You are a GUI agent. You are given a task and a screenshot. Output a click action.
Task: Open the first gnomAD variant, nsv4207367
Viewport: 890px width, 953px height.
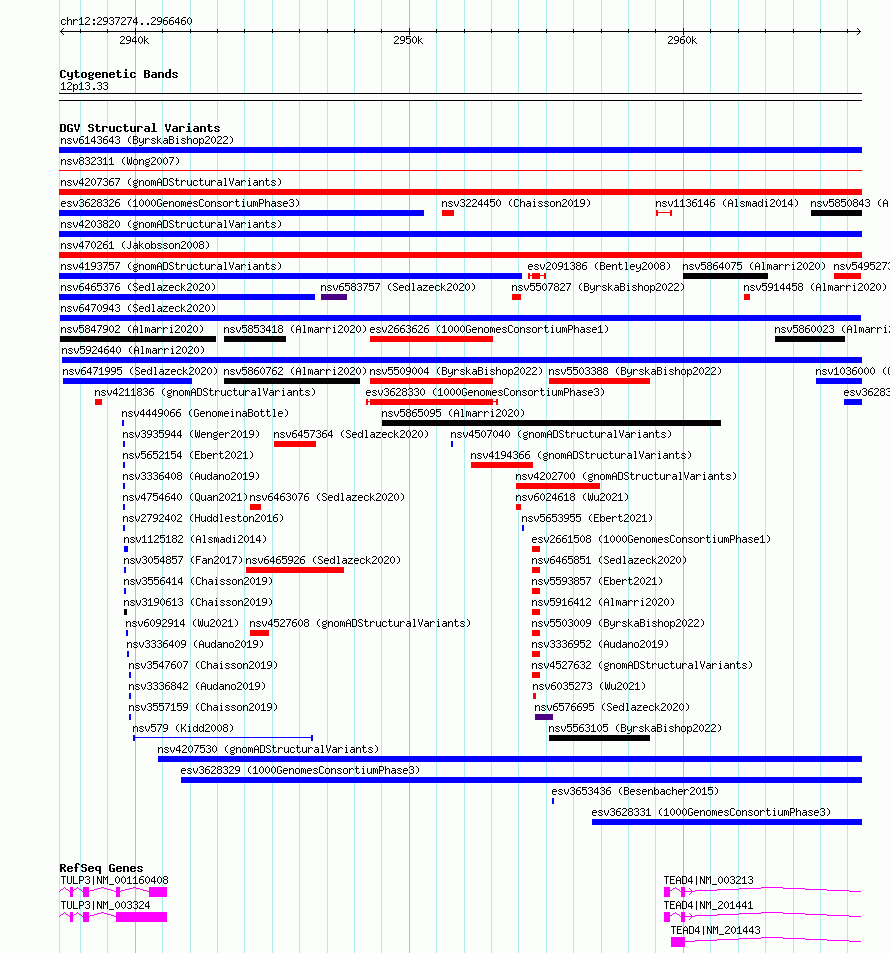coord(171,182)
